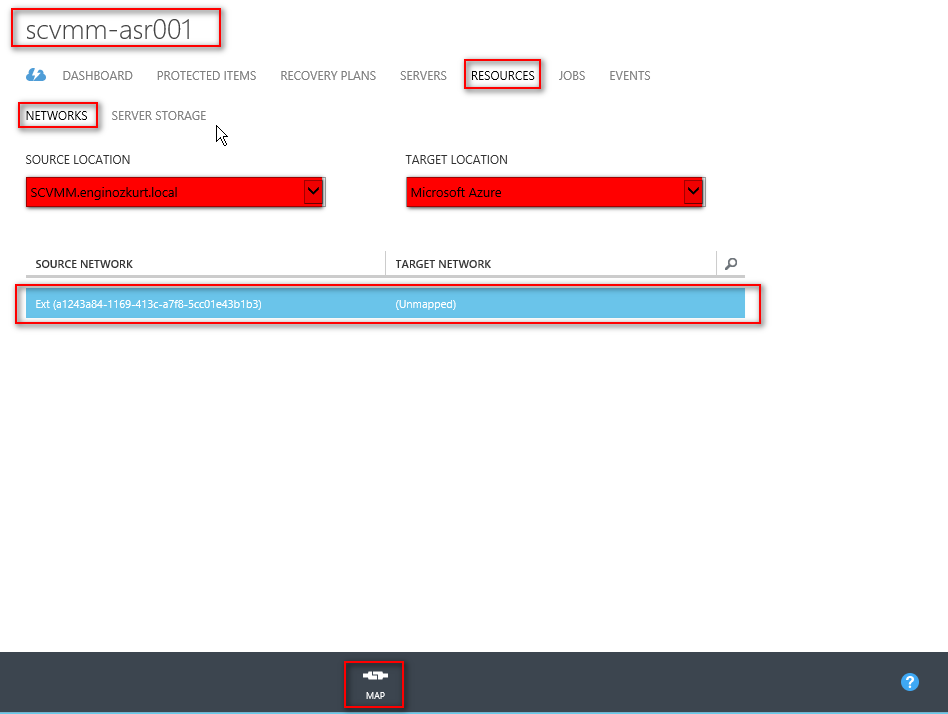Select the Ext (a1243a84-1169-413c...) network row
948x714 pixels.
[385, 303]
